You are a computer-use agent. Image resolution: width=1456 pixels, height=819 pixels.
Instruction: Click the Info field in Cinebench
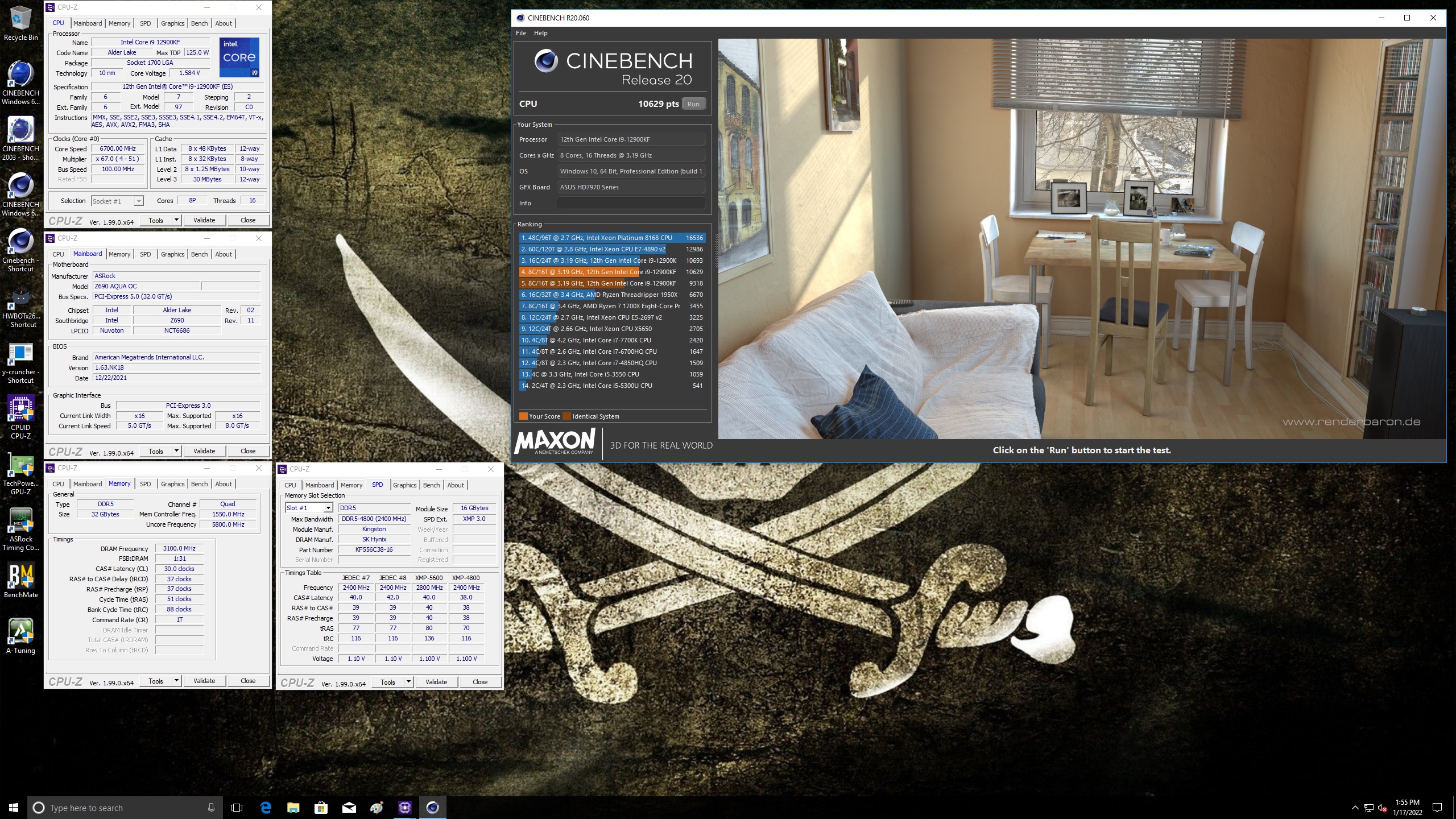(631, 203)
